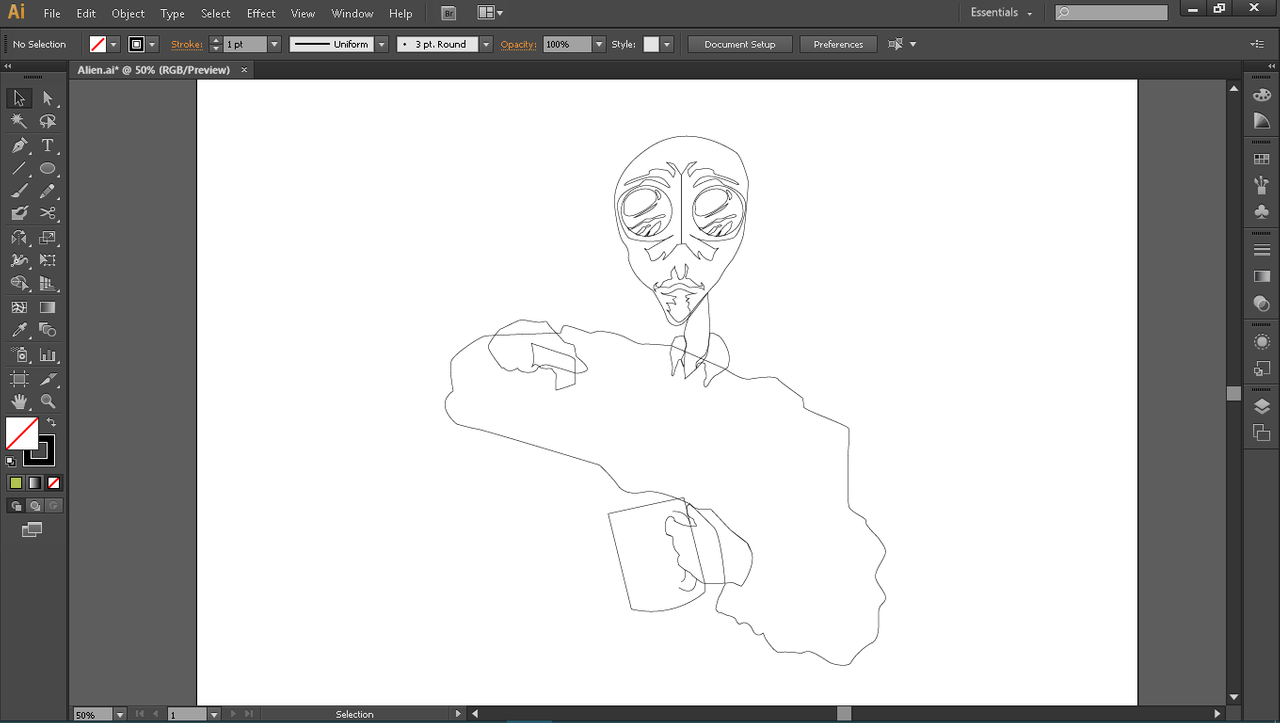Select the Paintbrush tool
The width and height of the screenshot is (1280, 723).
[x=19, y=192]
